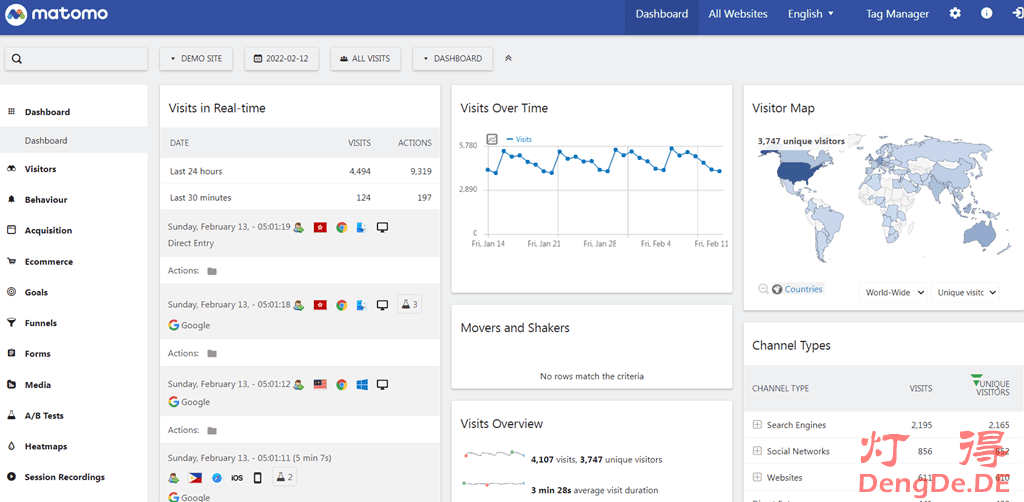Image resolution: width=1024 pixels, height=502 pixels.
Task: Collapse the top controls with double-chevron icon
Action: coord(508,59)
